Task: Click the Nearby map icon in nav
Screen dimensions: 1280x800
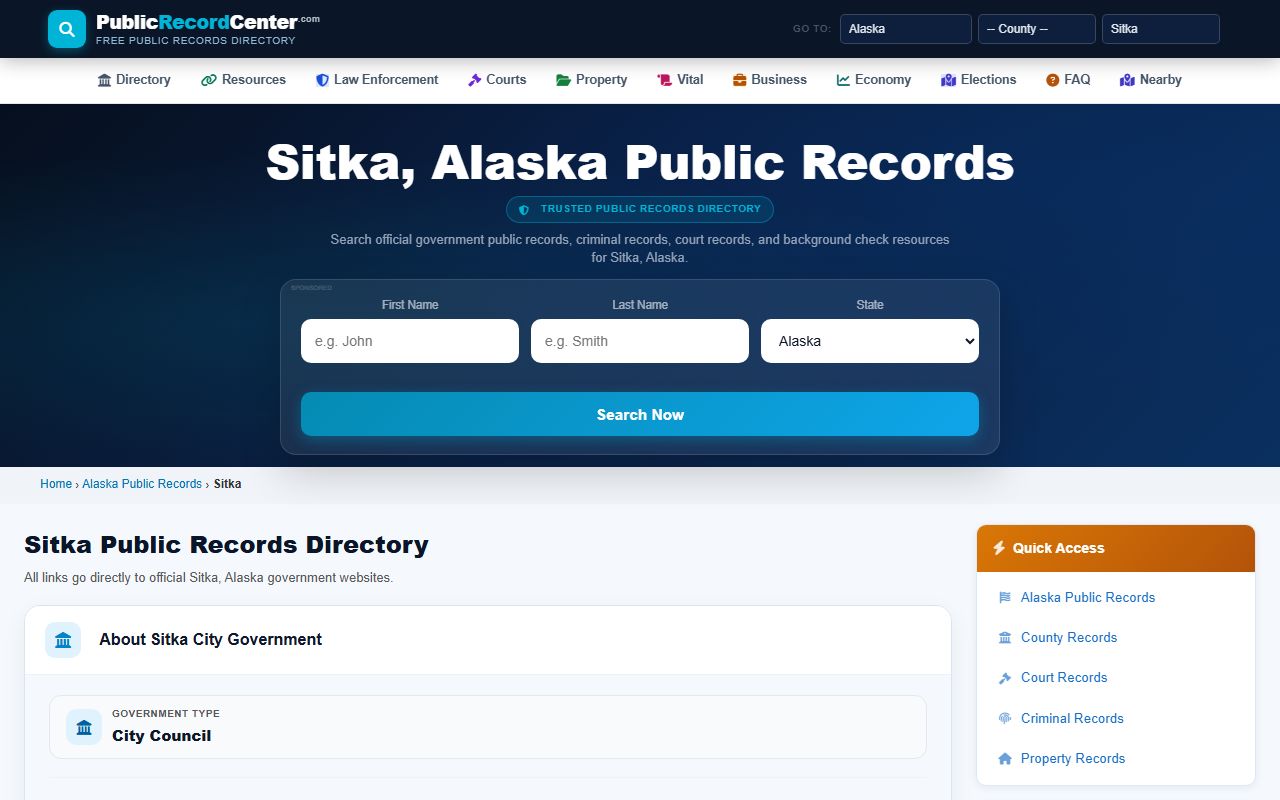Action: 1128,80
